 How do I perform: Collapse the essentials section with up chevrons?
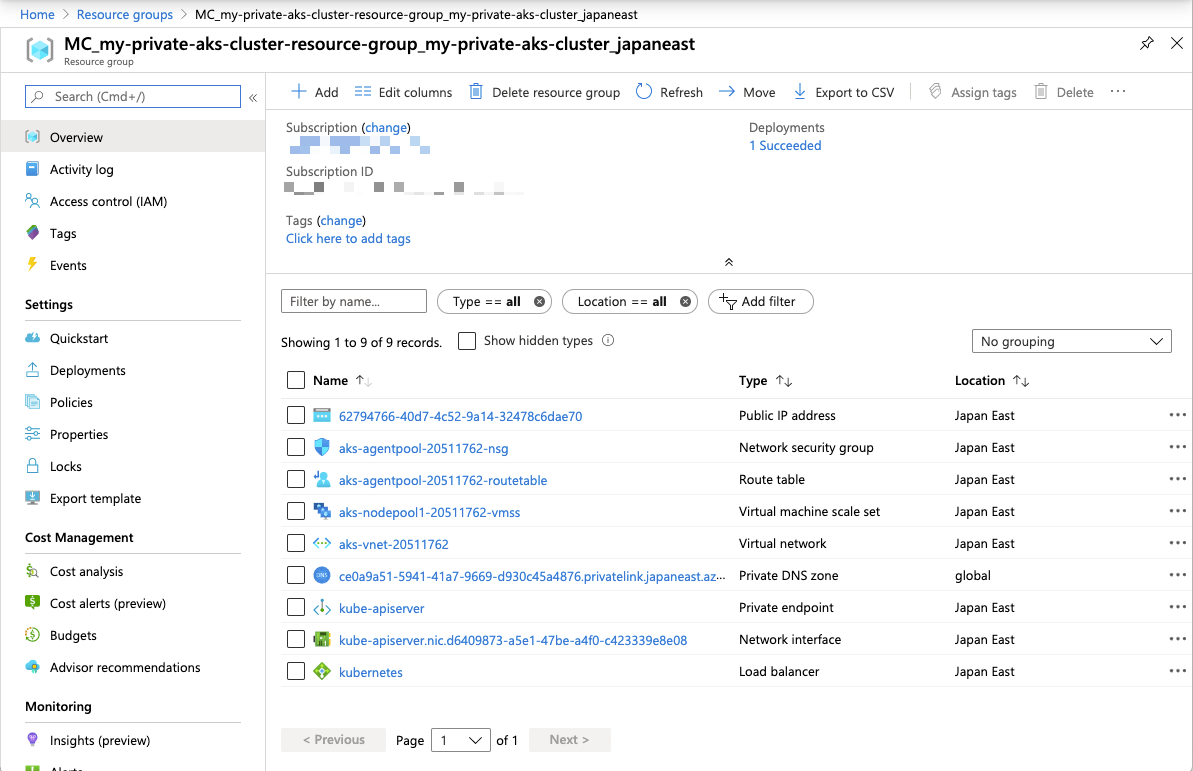pyautogui.click(x=729, y=262)
